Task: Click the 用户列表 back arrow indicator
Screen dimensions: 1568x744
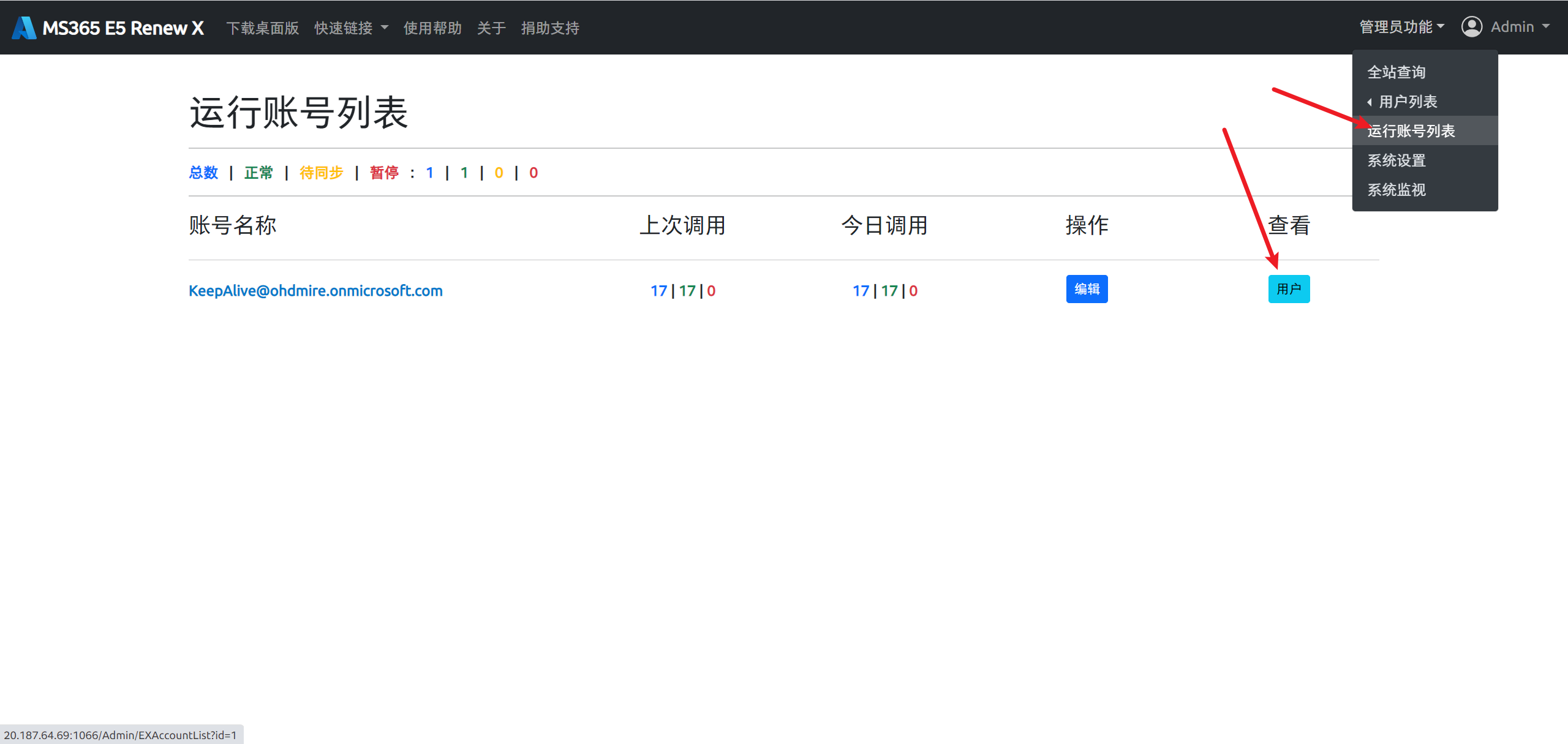Action: 1370,102
